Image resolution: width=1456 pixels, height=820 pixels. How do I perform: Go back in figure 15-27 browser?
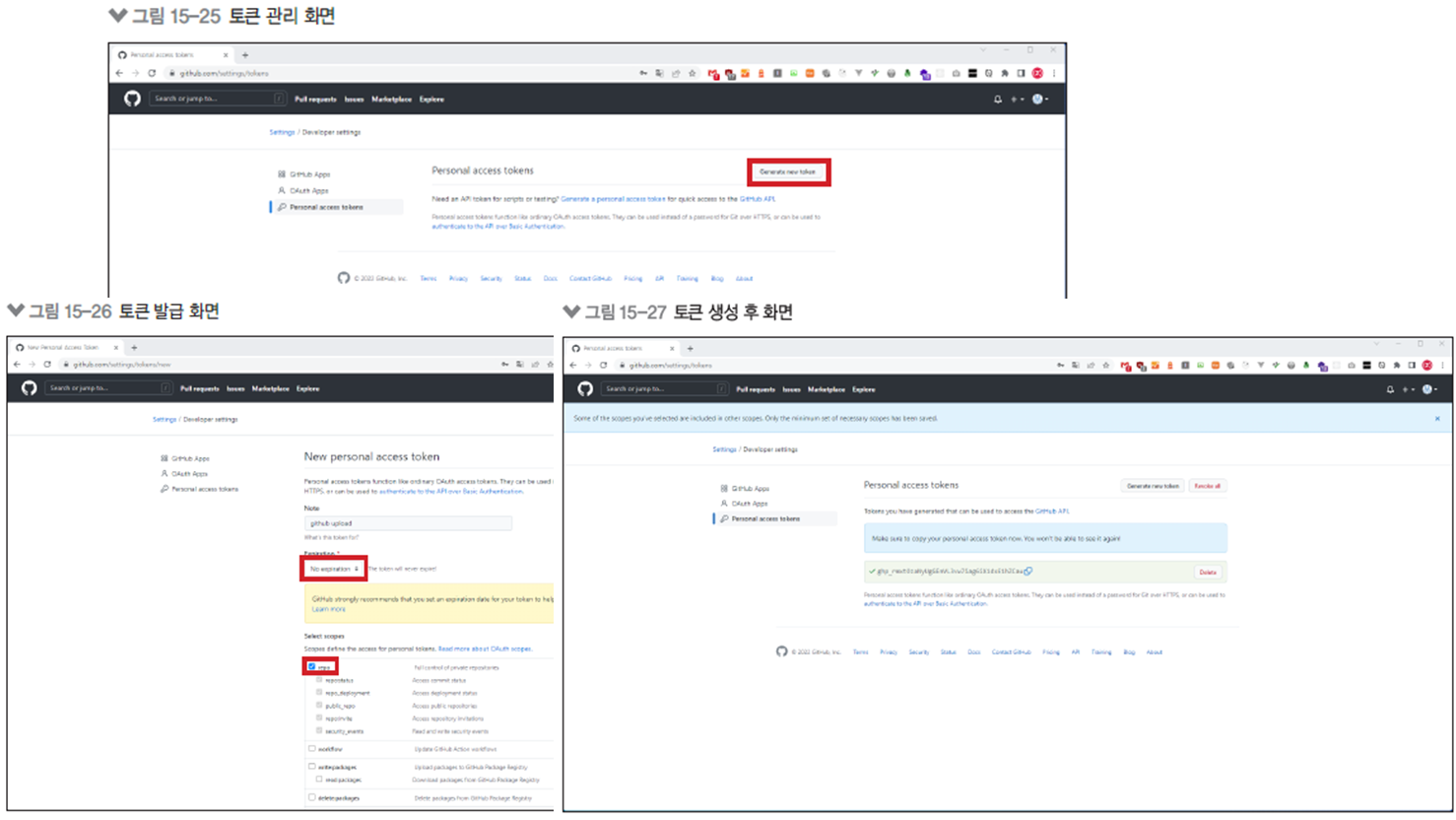point(573,365)
